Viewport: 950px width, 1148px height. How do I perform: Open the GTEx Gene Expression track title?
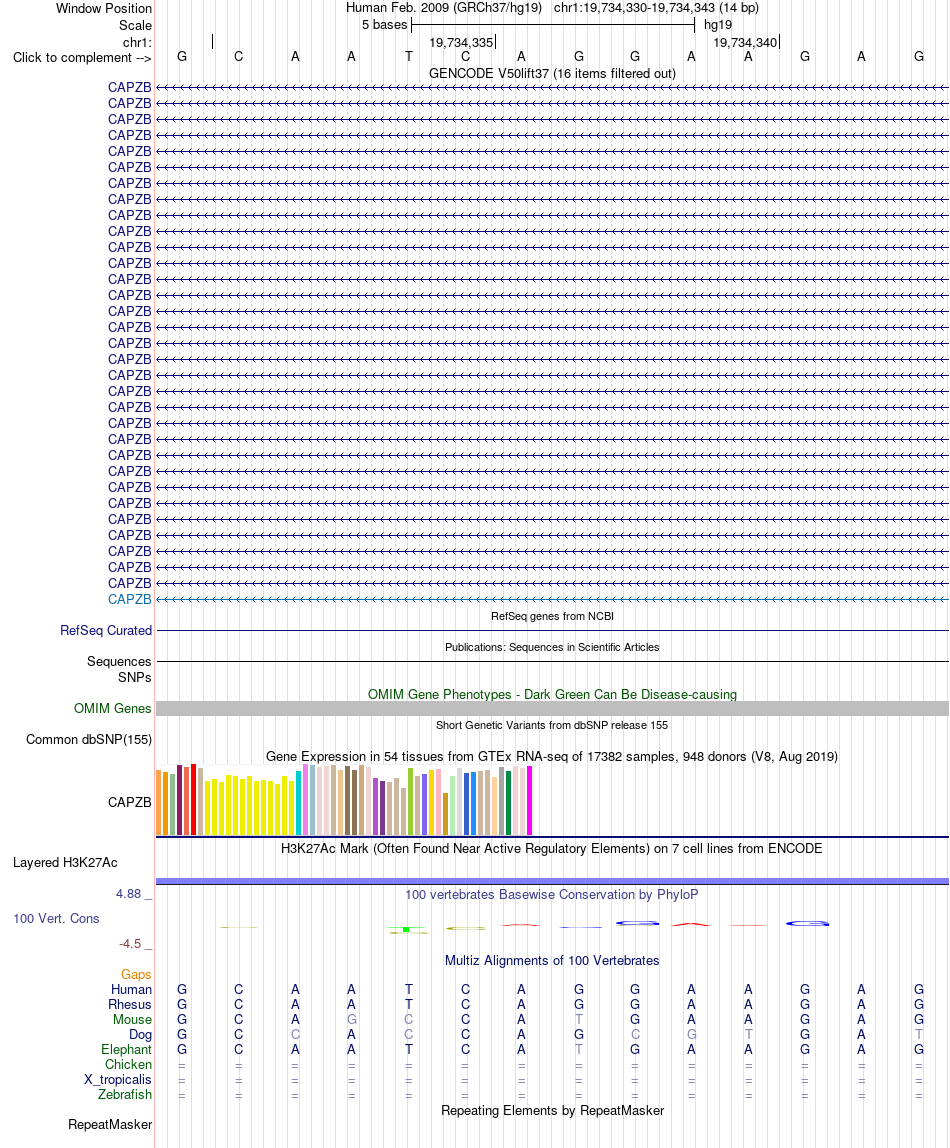click(x=552, y=756)
